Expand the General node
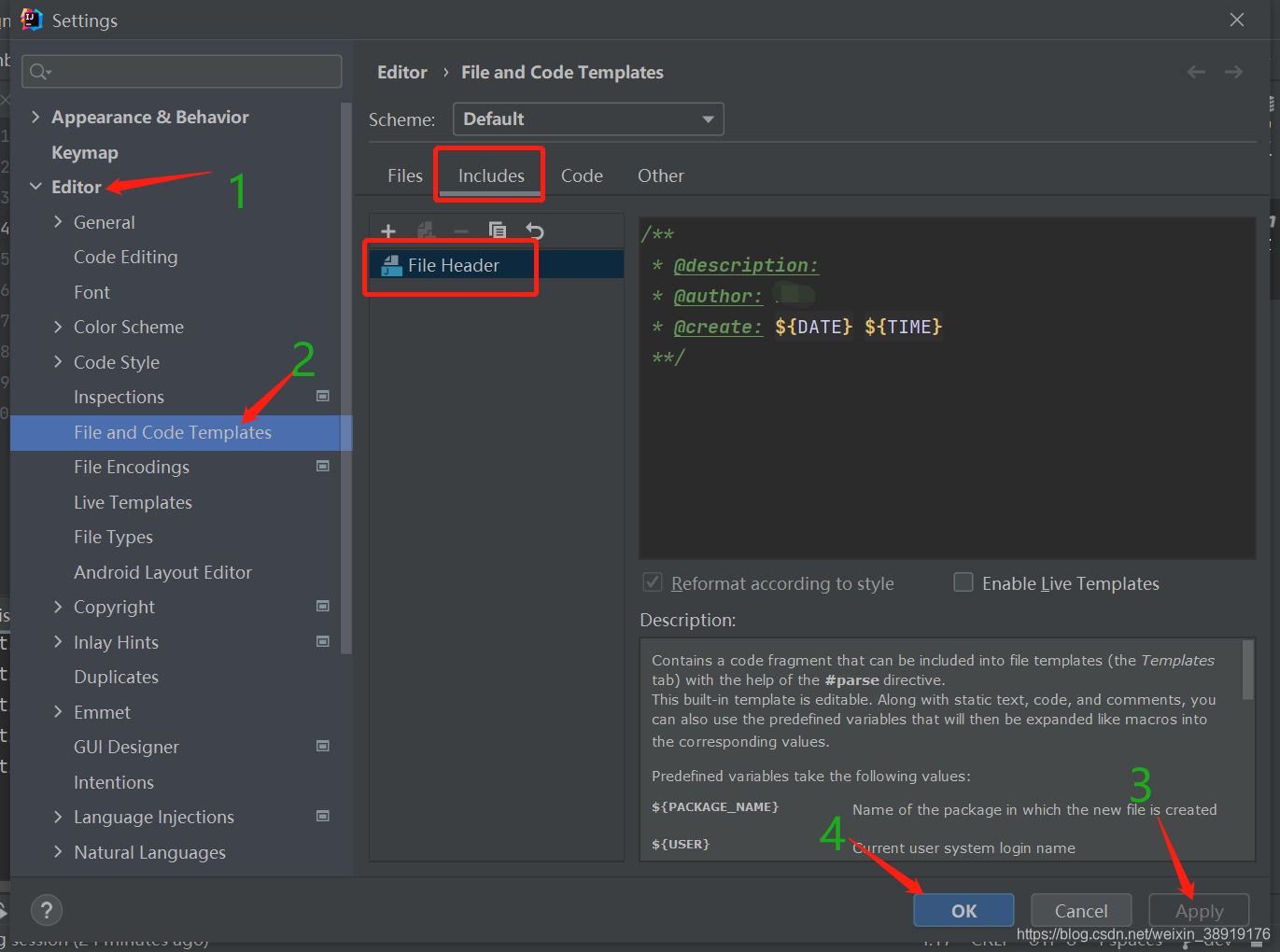This screenshot has width=1280, height=952. click(58, 222)
